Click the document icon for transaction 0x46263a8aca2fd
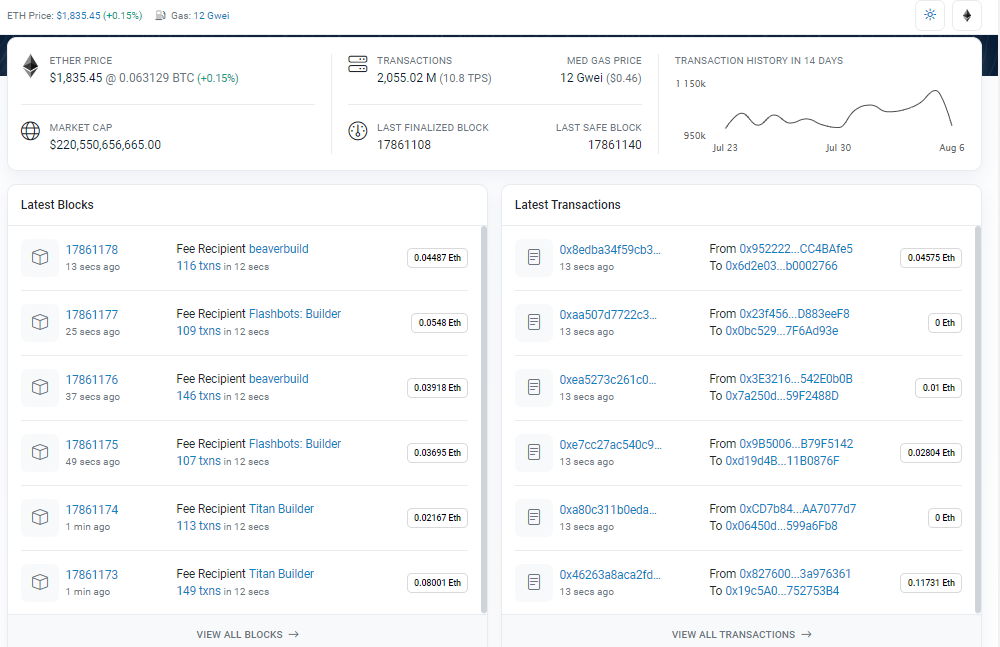This screenshot has height=647, width=1000. [x=534, y=583]
